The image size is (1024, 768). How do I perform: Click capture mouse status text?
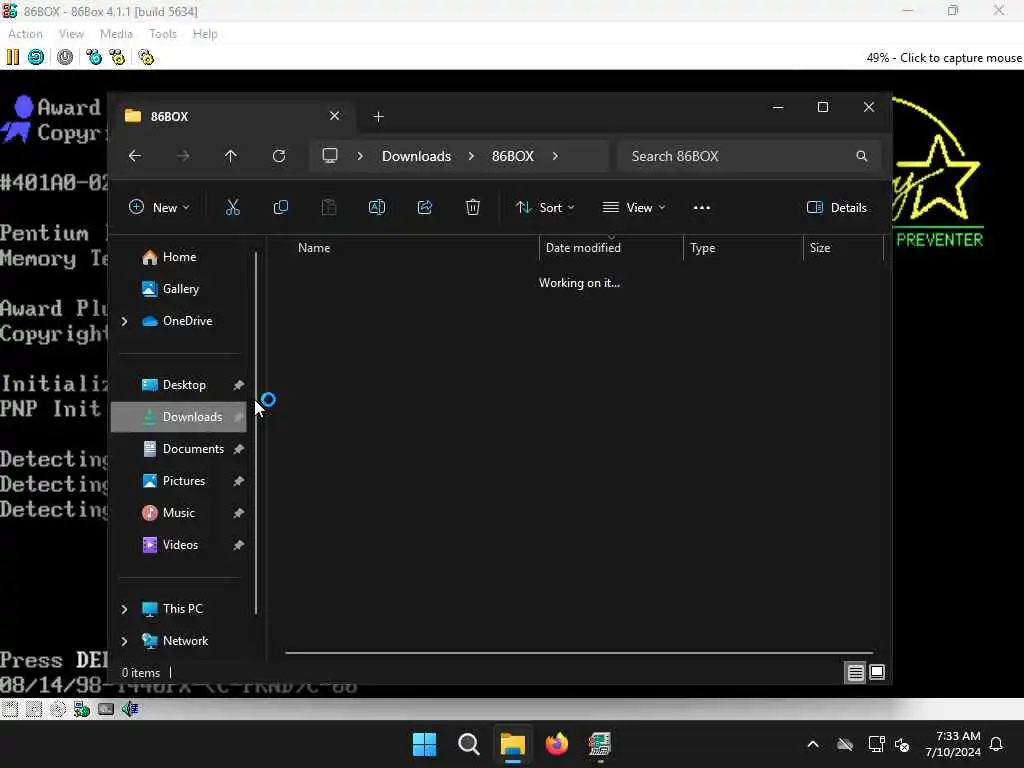[x=944, y=57]
